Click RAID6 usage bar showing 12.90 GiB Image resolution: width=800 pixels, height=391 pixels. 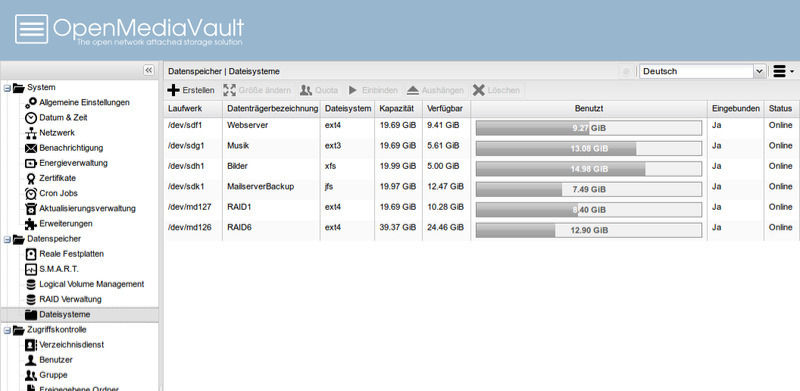(x=589, y=230)
